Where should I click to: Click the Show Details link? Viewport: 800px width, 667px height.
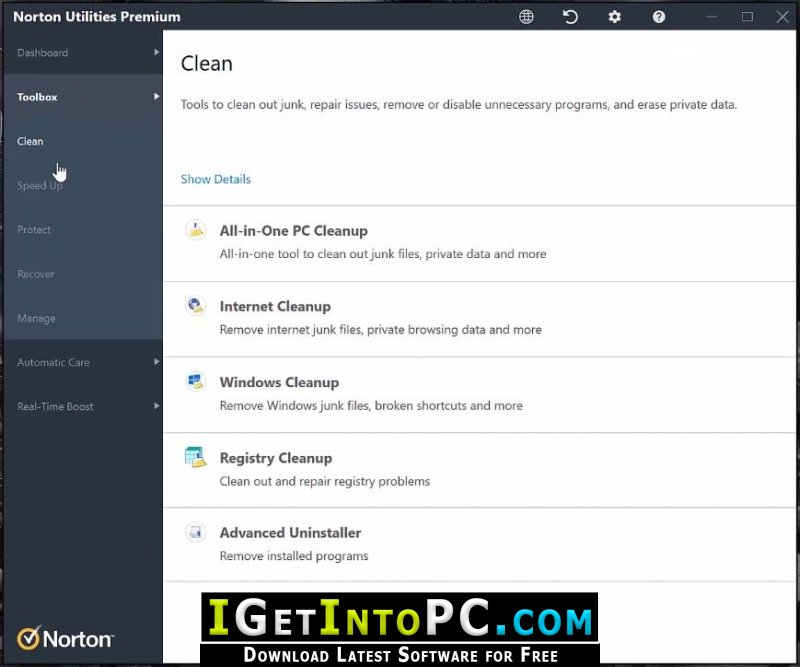point(216,179)
